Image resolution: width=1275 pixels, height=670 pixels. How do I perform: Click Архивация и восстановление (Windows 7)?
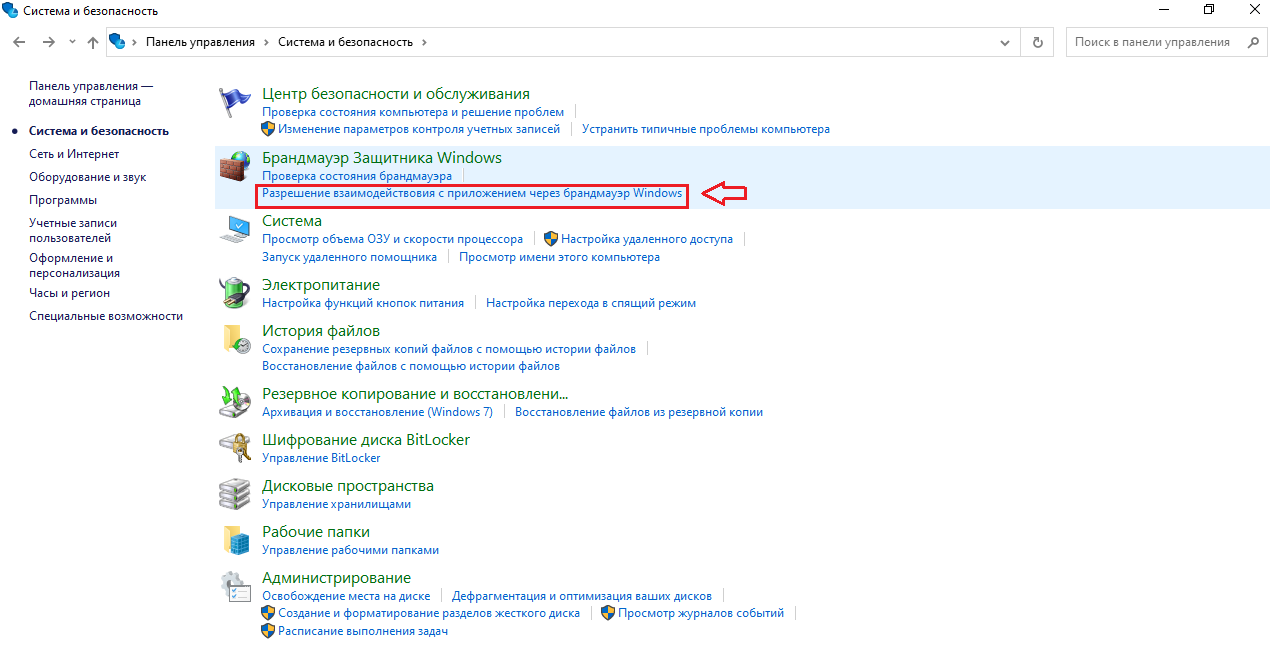coord(377,412)
